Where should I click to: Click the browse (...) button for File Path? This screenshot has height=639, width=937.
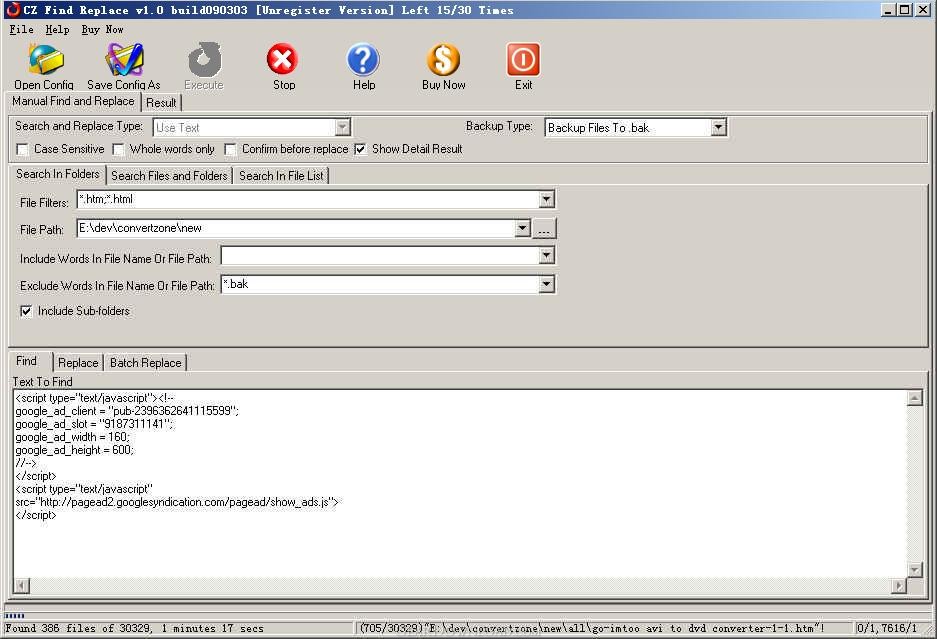(544, 229)
